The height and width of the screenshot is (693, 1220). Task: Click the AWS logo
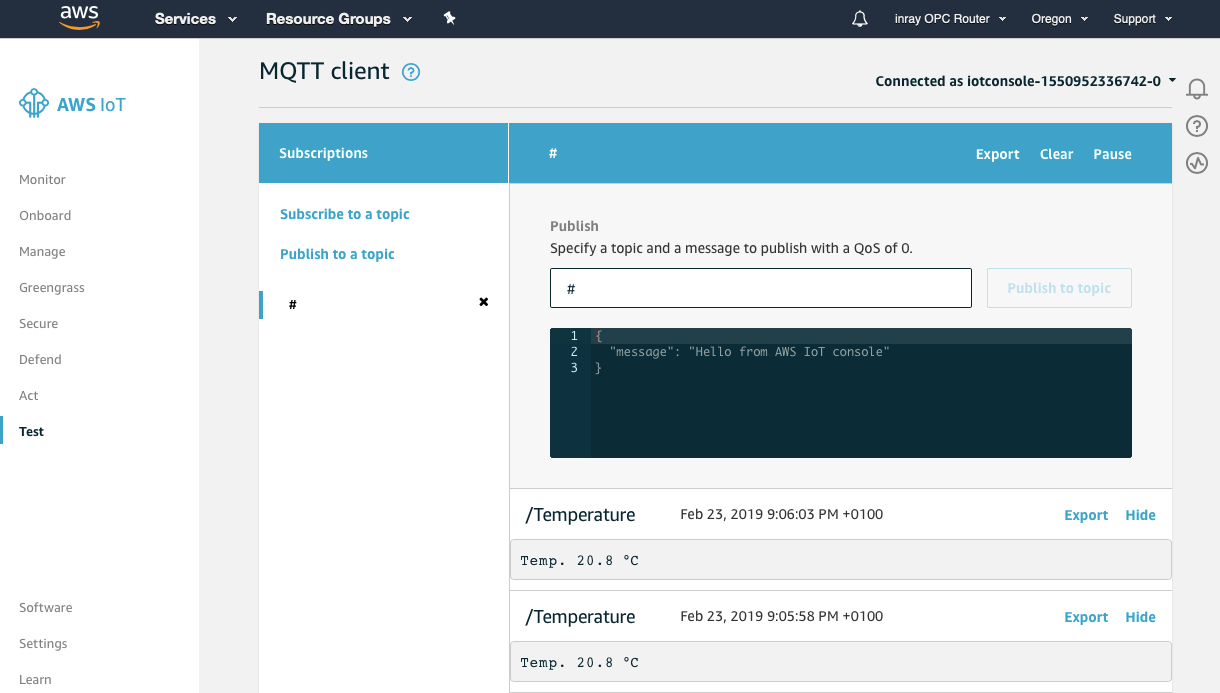[x=79, y=18]
